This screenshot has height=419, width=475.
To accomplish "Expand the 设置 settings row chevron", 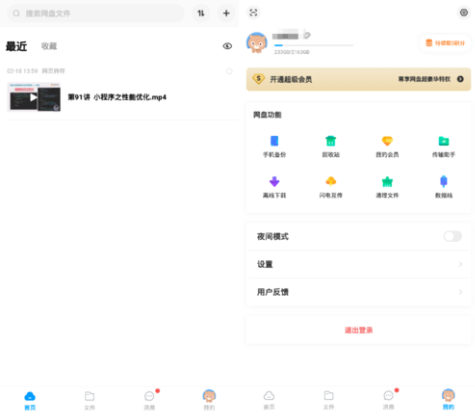I will click(x=461, y=264).
